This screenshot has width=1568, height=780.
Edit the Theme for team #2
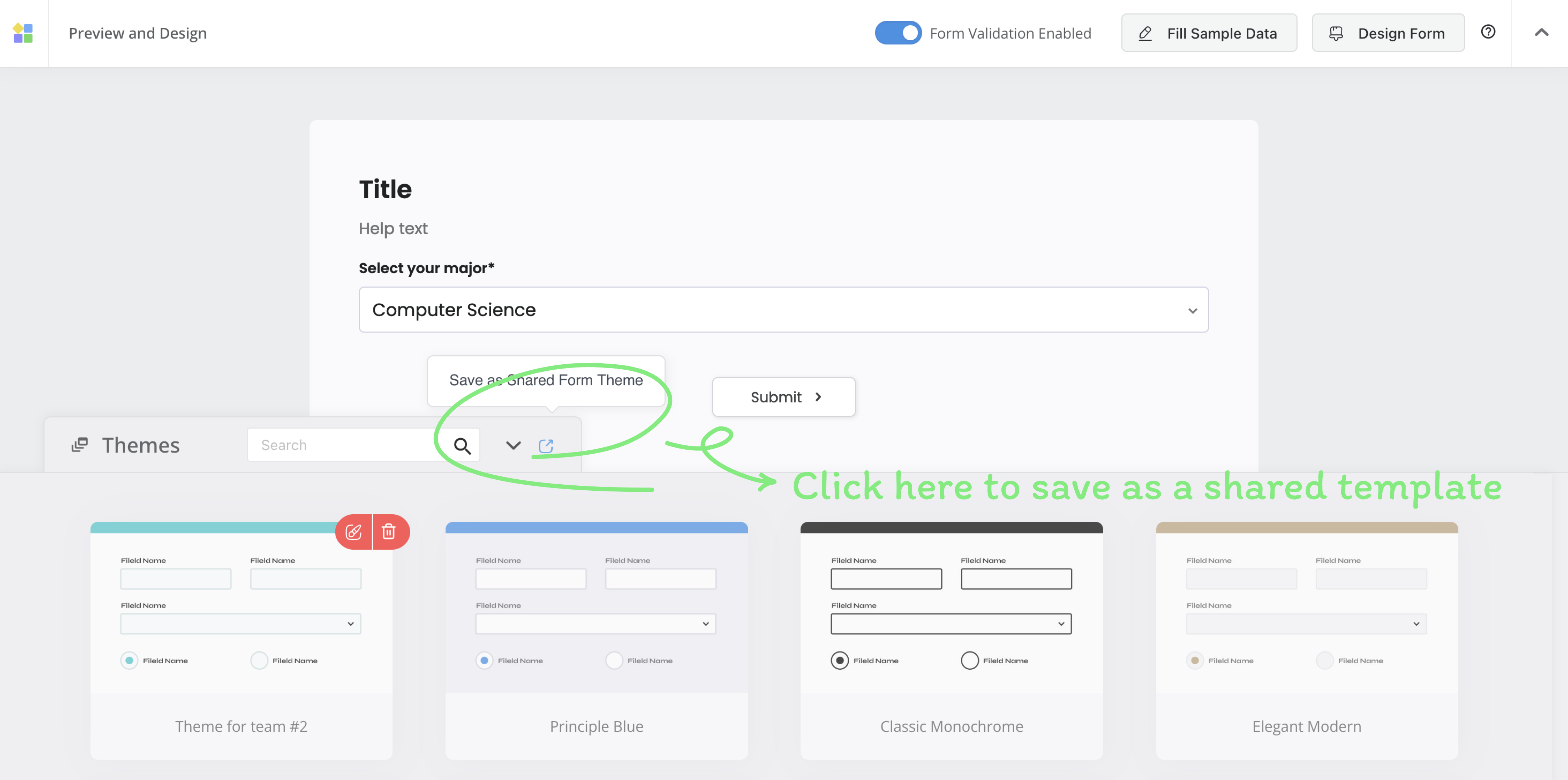354,531
